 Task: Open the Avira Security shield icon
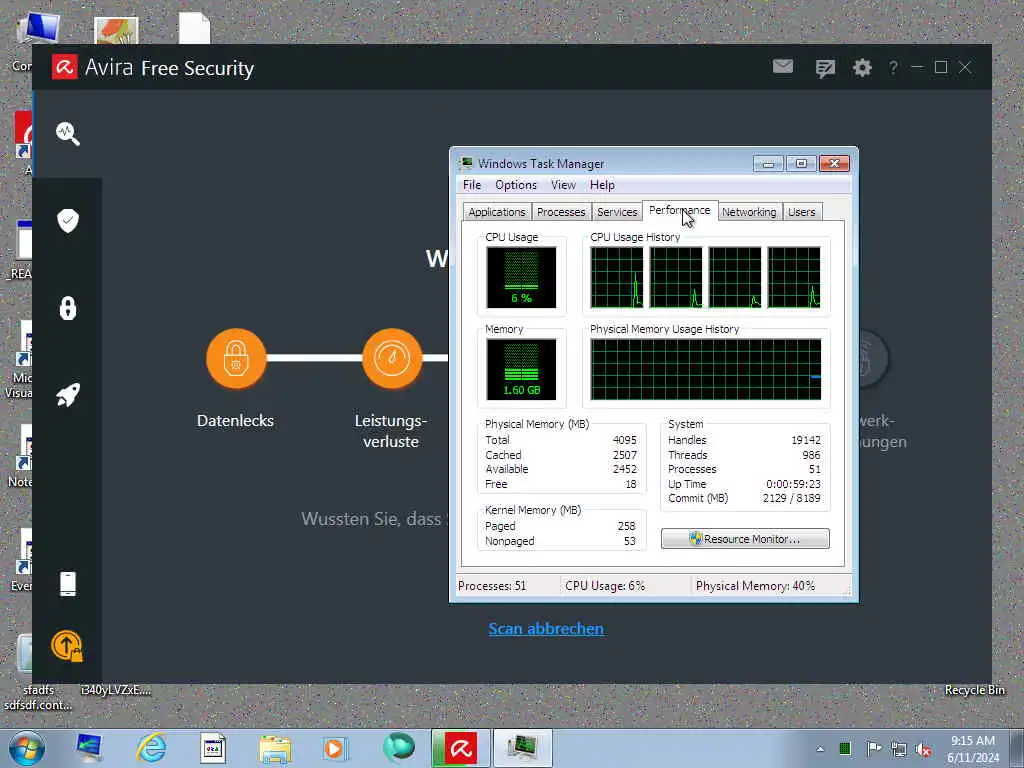(68, 221)
